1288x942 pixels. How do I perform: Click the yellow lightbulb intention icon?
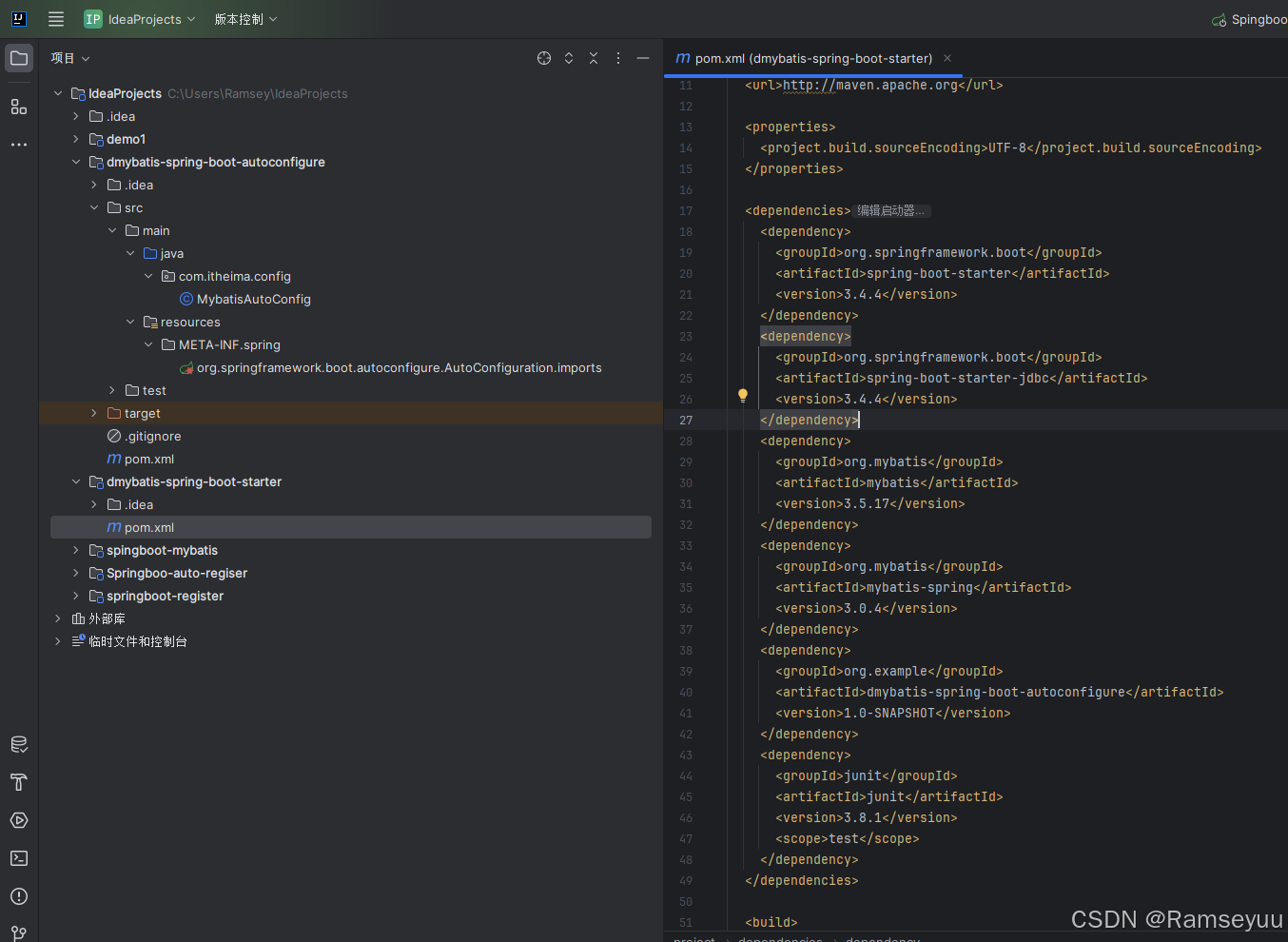tap(743, 396)
